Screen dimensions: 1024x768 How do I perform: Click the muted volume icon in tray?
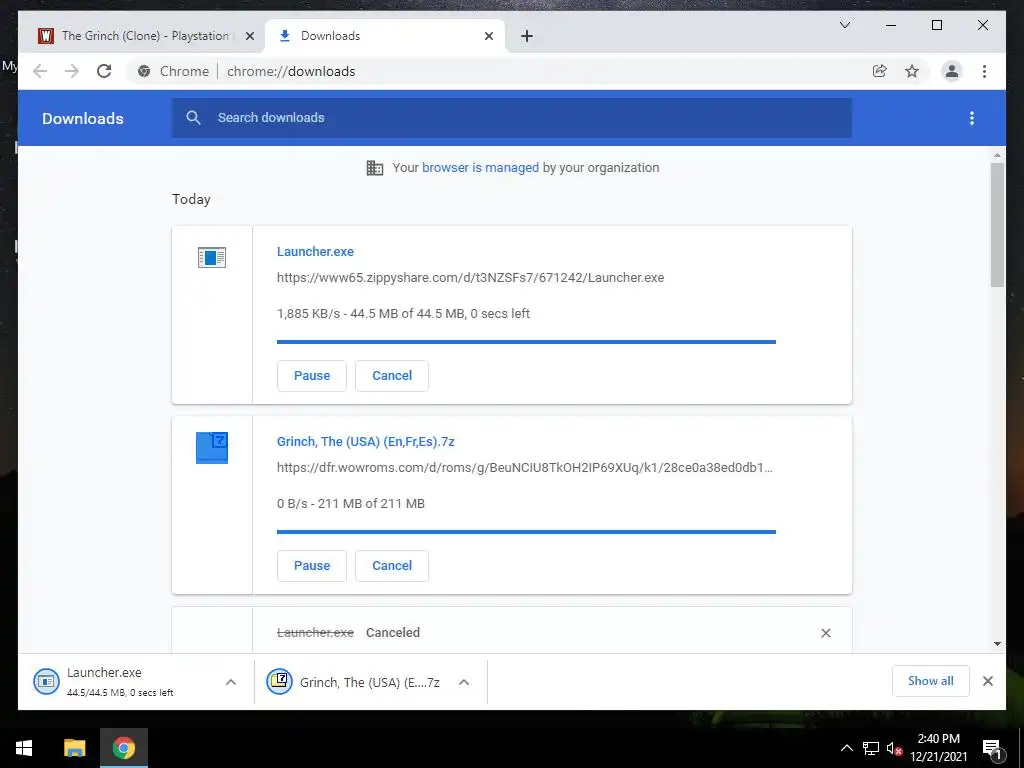click(894, 748)
